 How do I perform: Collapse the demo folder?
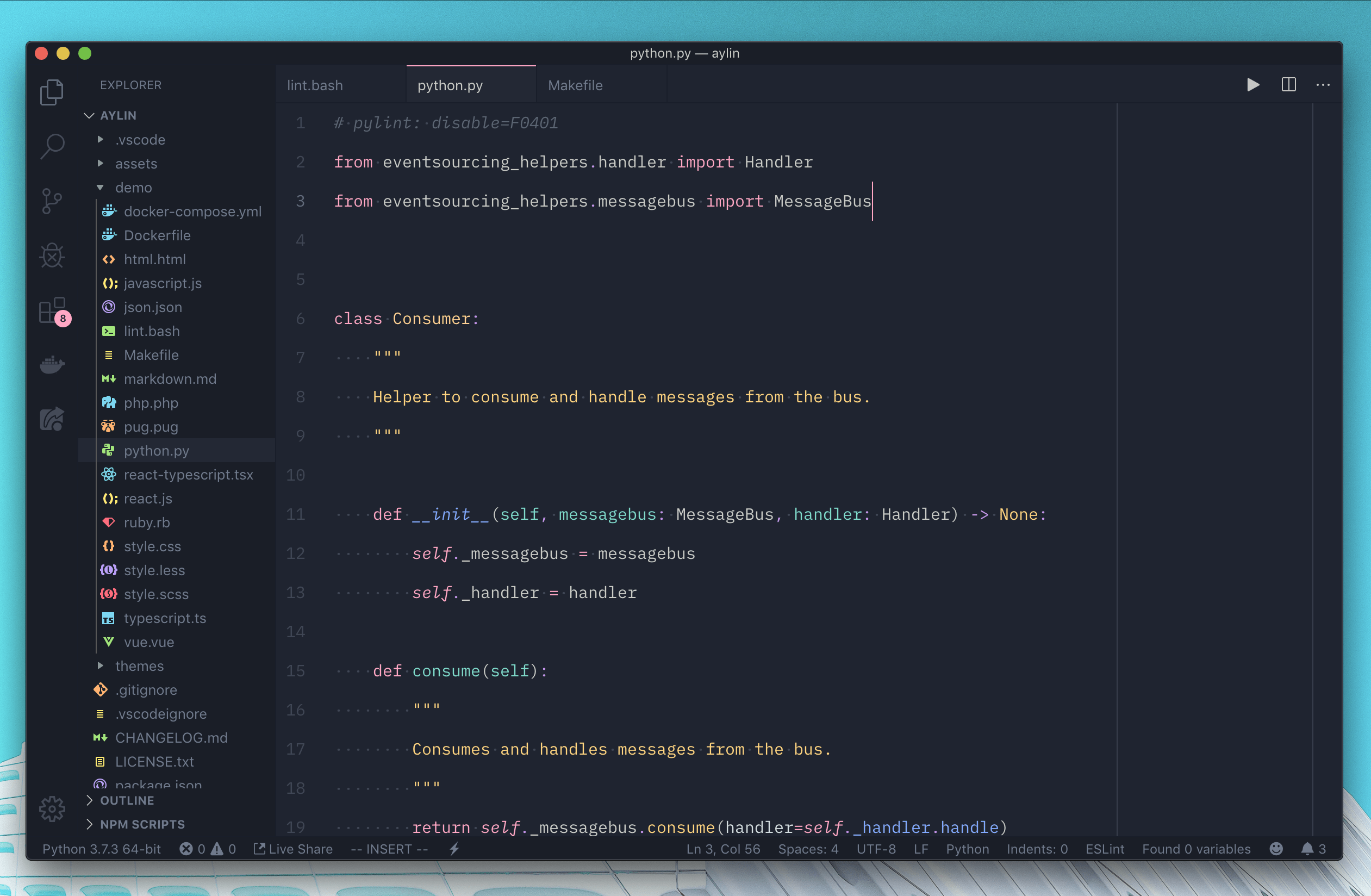133,188
